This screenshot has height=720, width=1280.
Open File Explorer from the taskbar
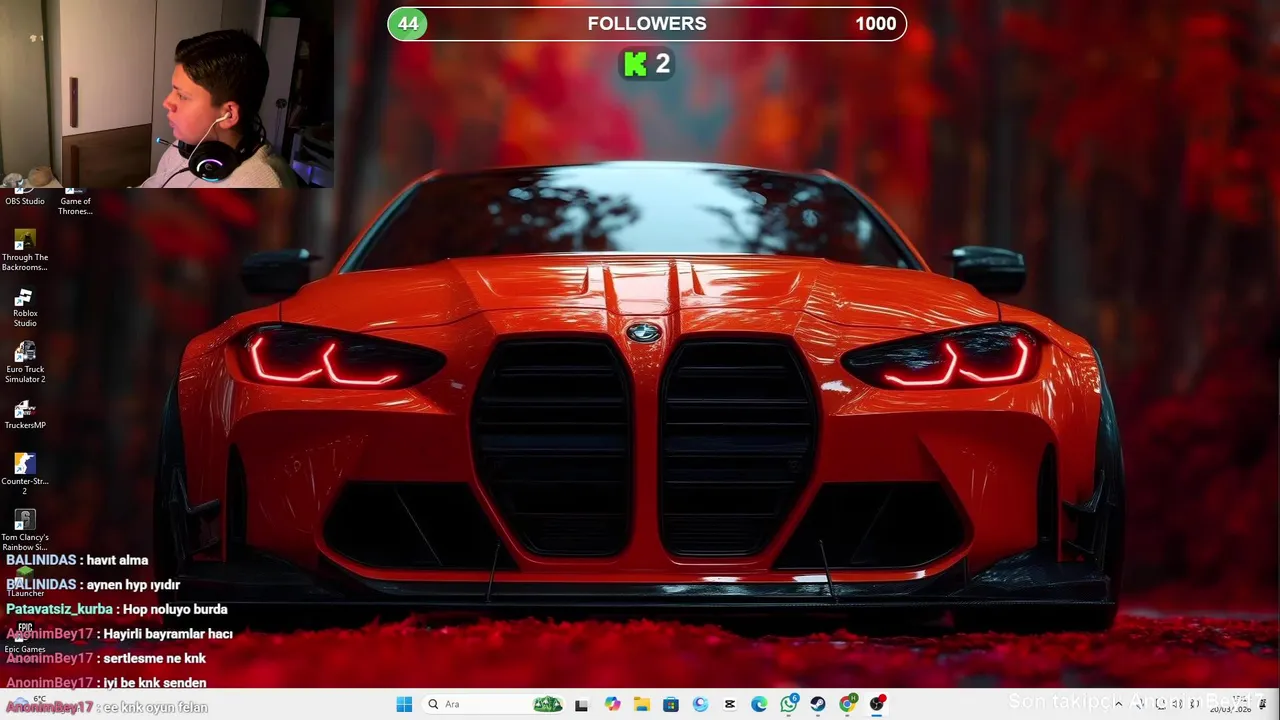[x=641, y=704]
